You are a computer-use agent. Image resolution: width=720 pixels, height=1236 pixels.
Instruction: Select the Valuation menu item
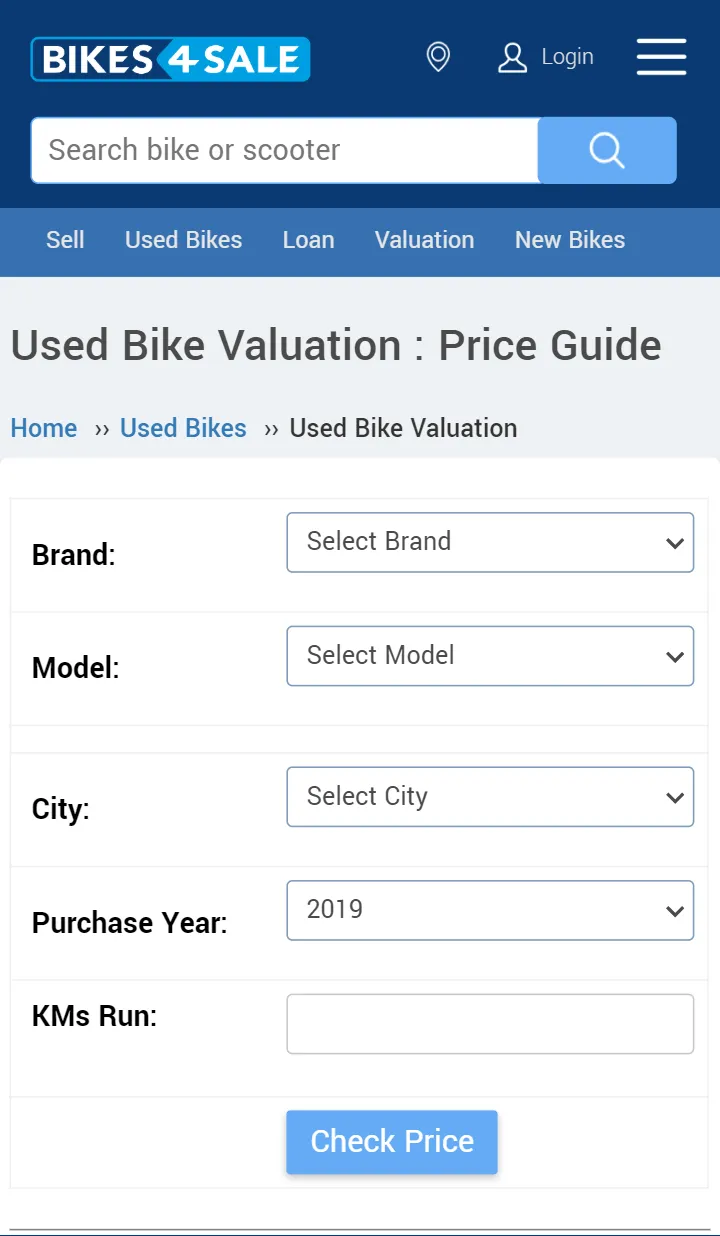point(425,240)
